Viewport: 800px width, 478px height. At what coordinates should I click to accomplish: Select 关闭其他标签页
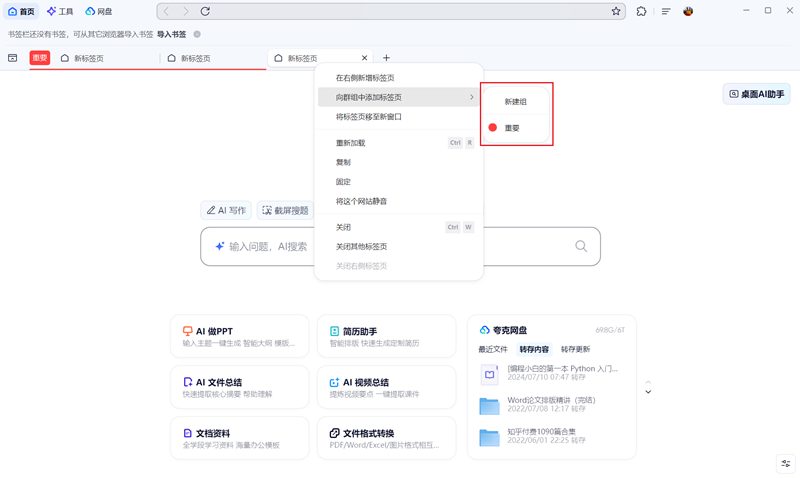pyautogui.click(x=398, y=246)
